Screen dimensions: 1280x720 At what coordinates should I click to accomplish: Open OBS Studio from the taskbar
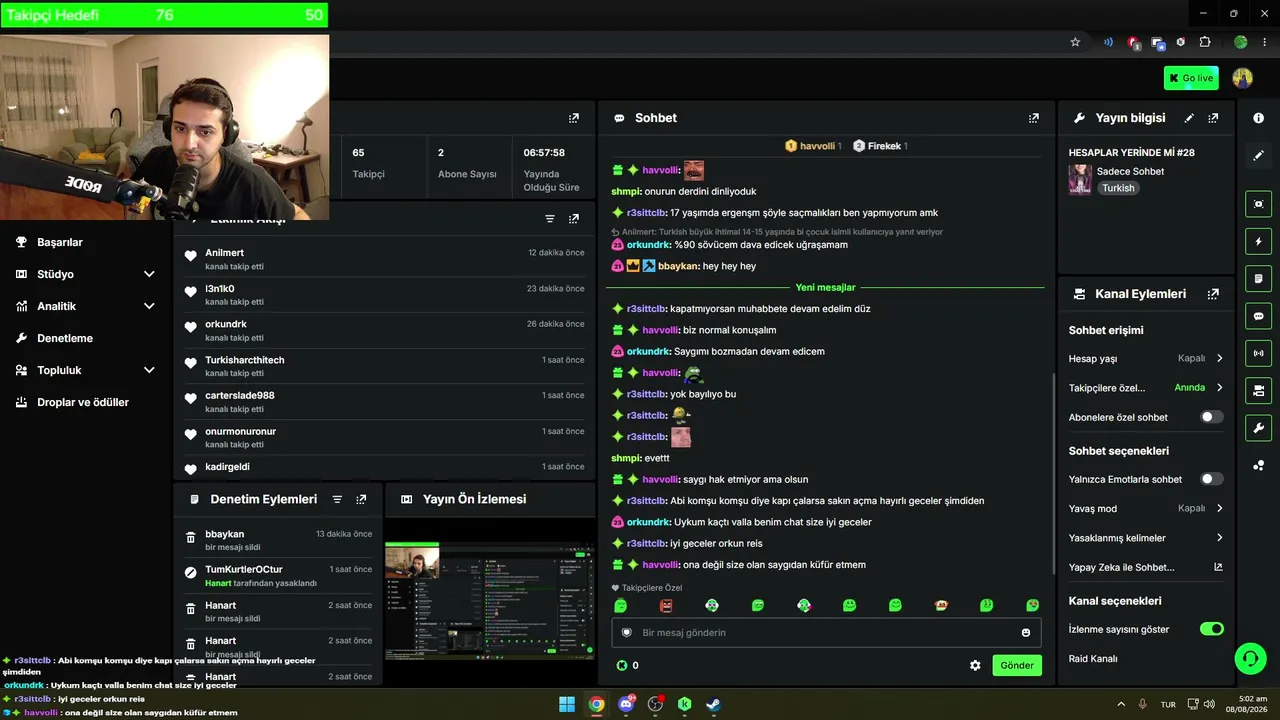click(x=655, y=704)
